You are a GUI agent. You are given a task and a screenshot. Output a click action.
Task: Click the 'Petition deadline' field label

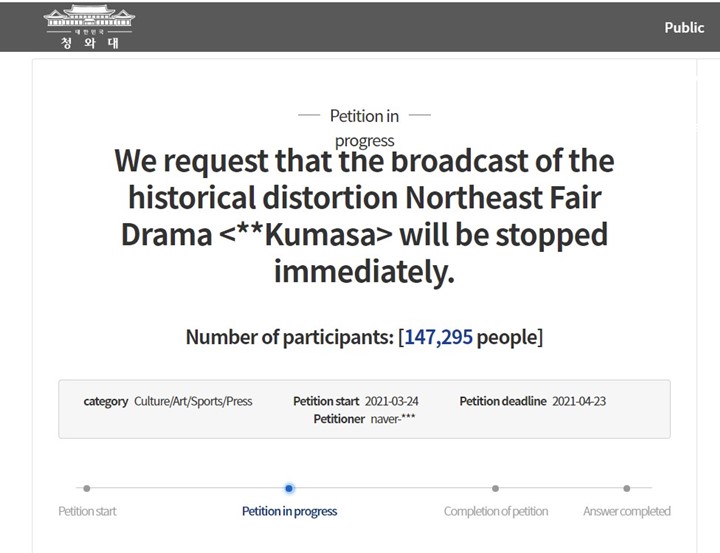pos(502,401)
